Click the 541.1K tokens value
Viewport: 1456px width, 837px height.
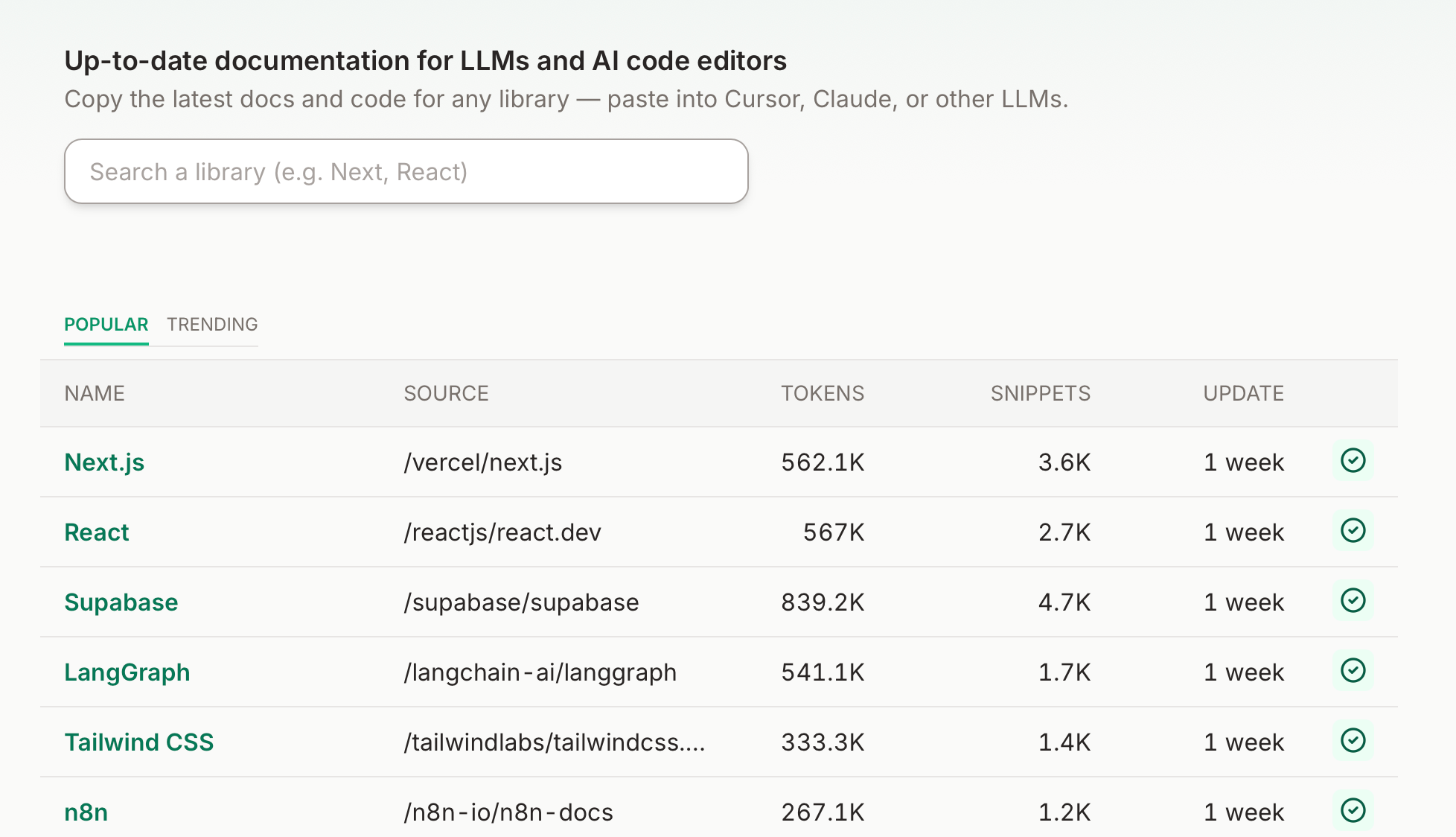click(823, 672)
